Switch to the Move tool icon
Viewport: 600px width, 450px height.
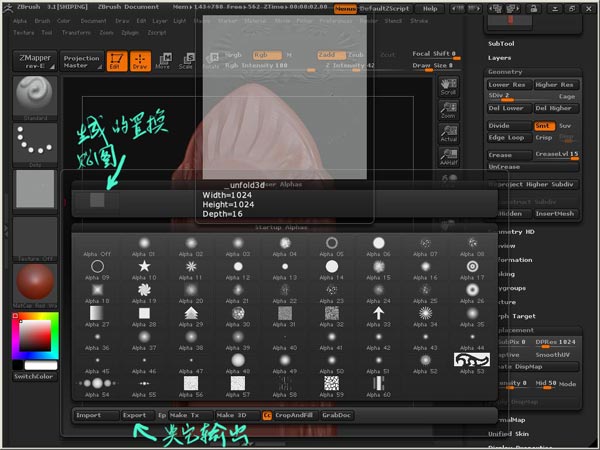click(163, 61)
